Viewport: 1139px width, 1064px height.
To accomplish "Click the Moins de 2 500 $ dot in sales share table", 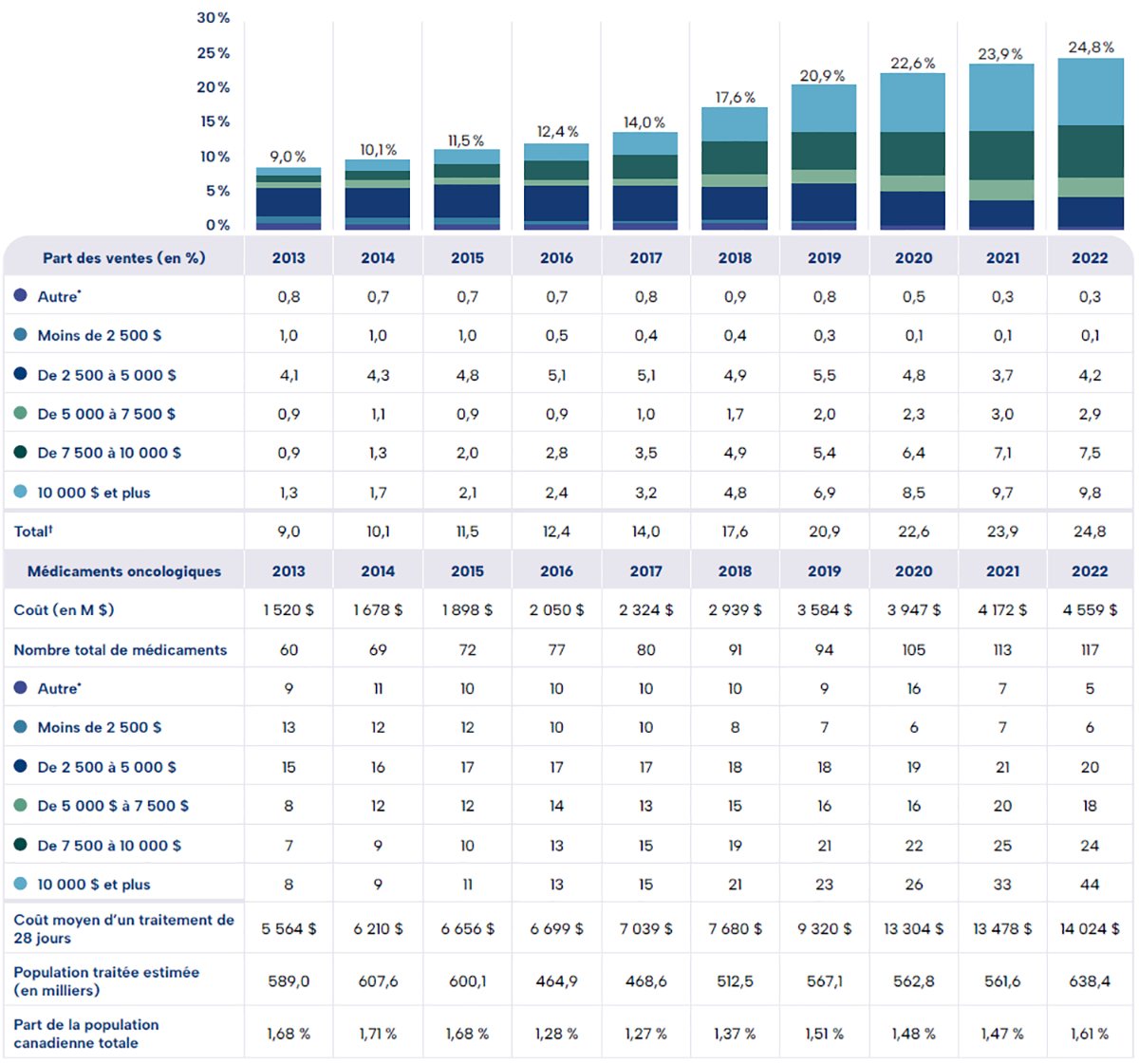I will pyautogui.click(x=21, y=335).
